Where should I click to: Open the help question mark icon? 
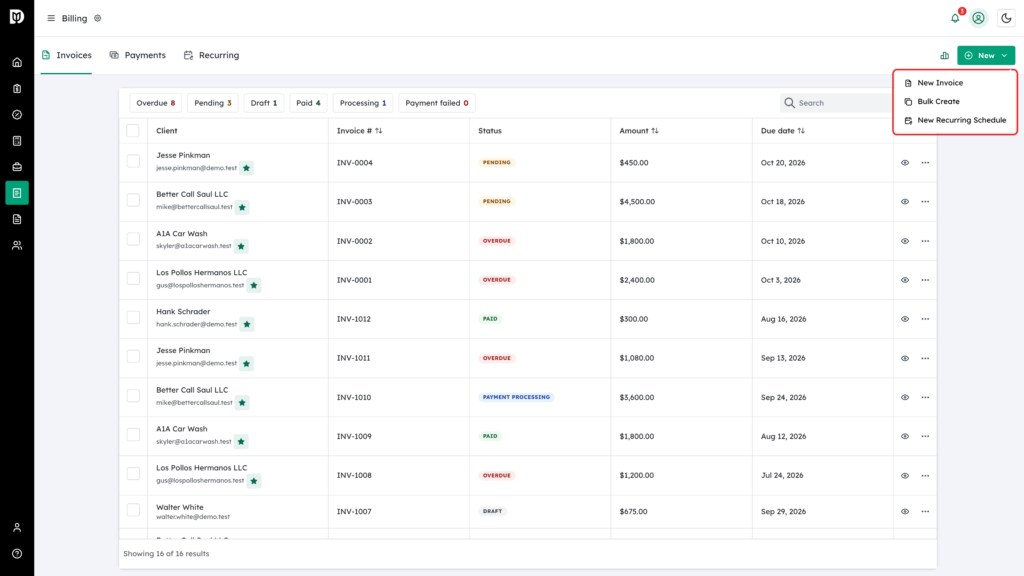(17, 554)
